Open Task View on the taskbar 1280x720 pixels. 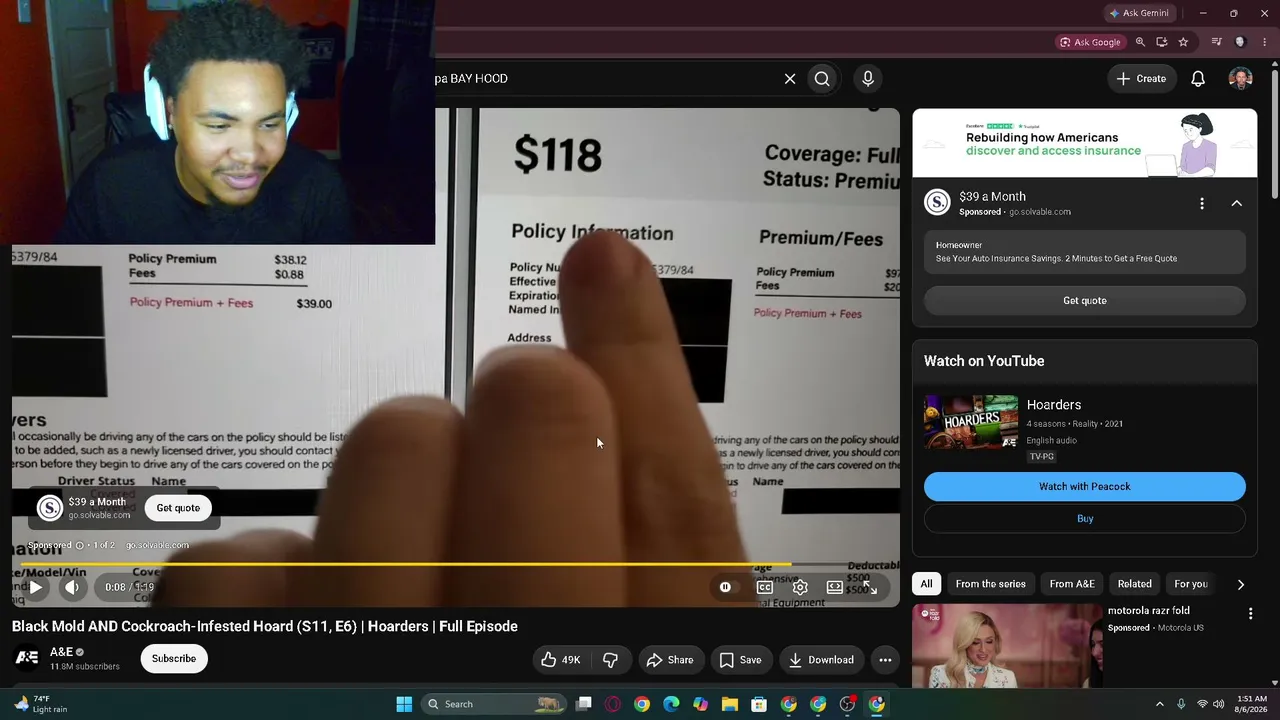pyautogui.click(x=584, y=704)
